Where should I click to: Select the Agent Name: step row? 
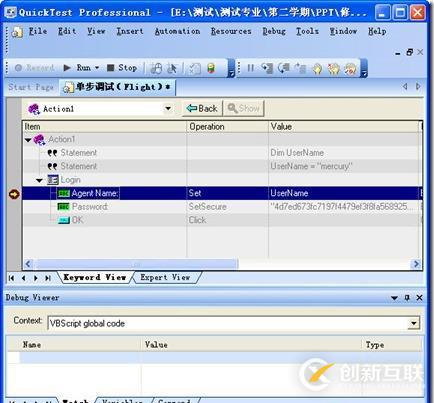[223, 193]
